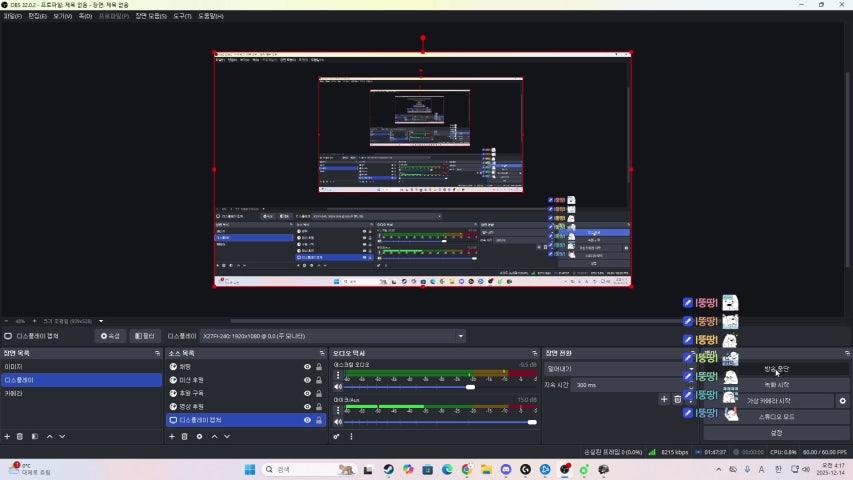
Task: Add a new source with the plus icon
Action: coord(171,436)
